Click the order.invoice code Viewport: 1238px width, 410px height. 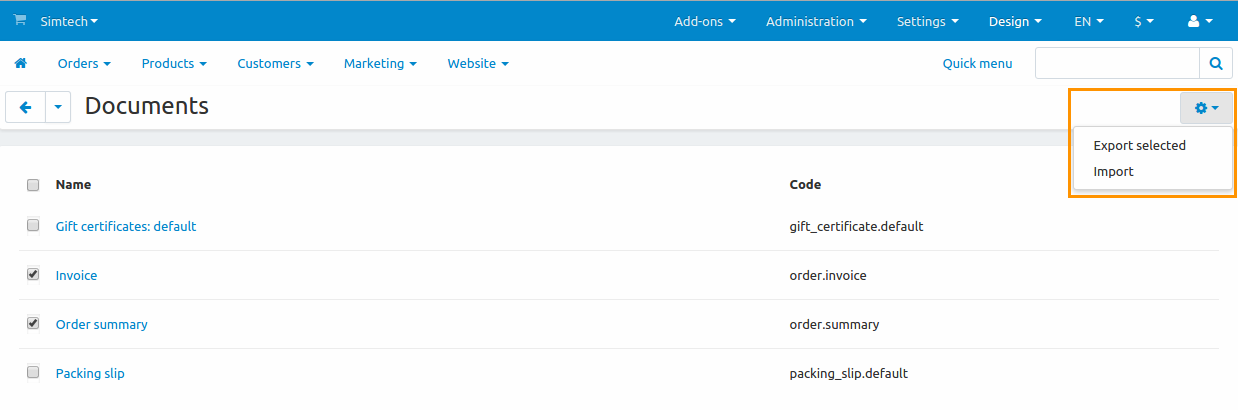pyautogui.click(x=828, y=275)
